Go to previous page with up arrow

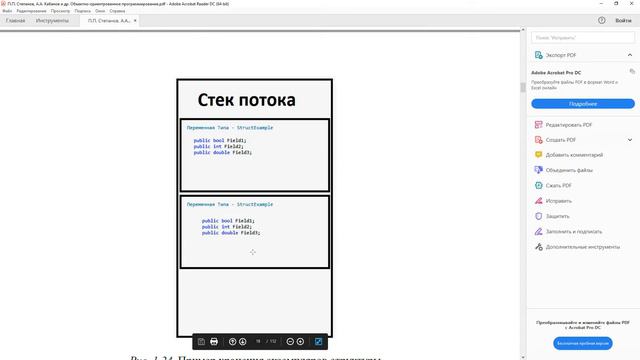pos(232,342)
